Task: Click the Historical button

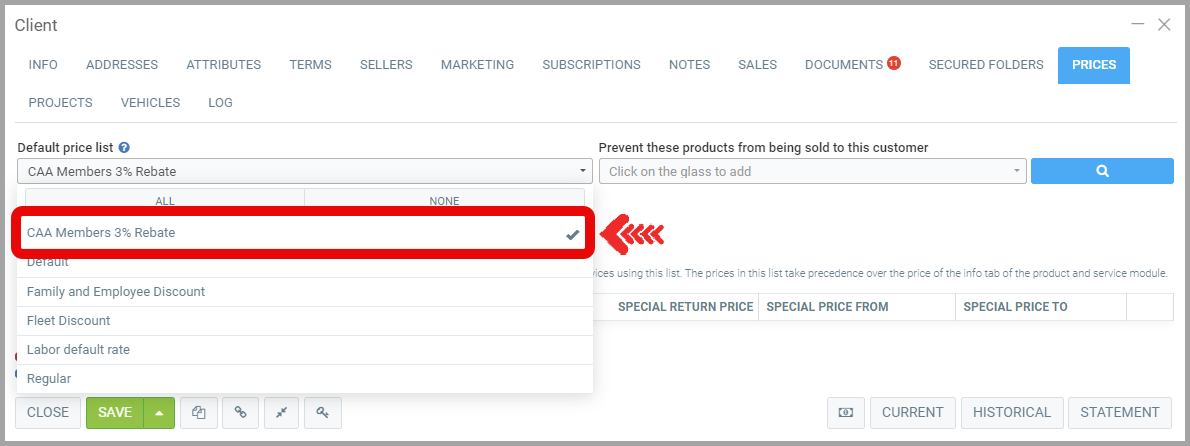Action: (1011, 412)
